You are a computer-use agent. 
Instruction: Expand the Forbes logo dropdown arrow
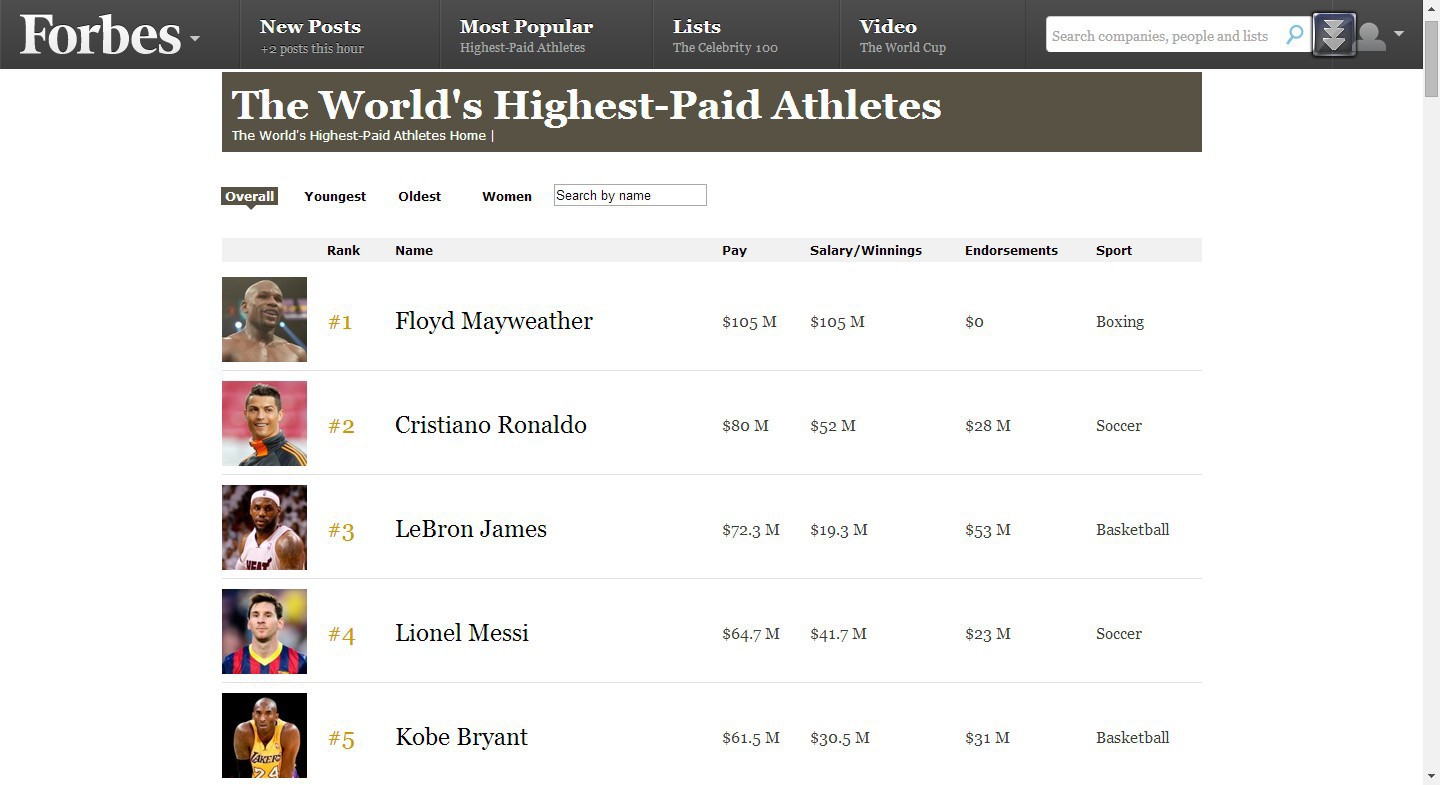pyautogui.click(x=195, y=39)
